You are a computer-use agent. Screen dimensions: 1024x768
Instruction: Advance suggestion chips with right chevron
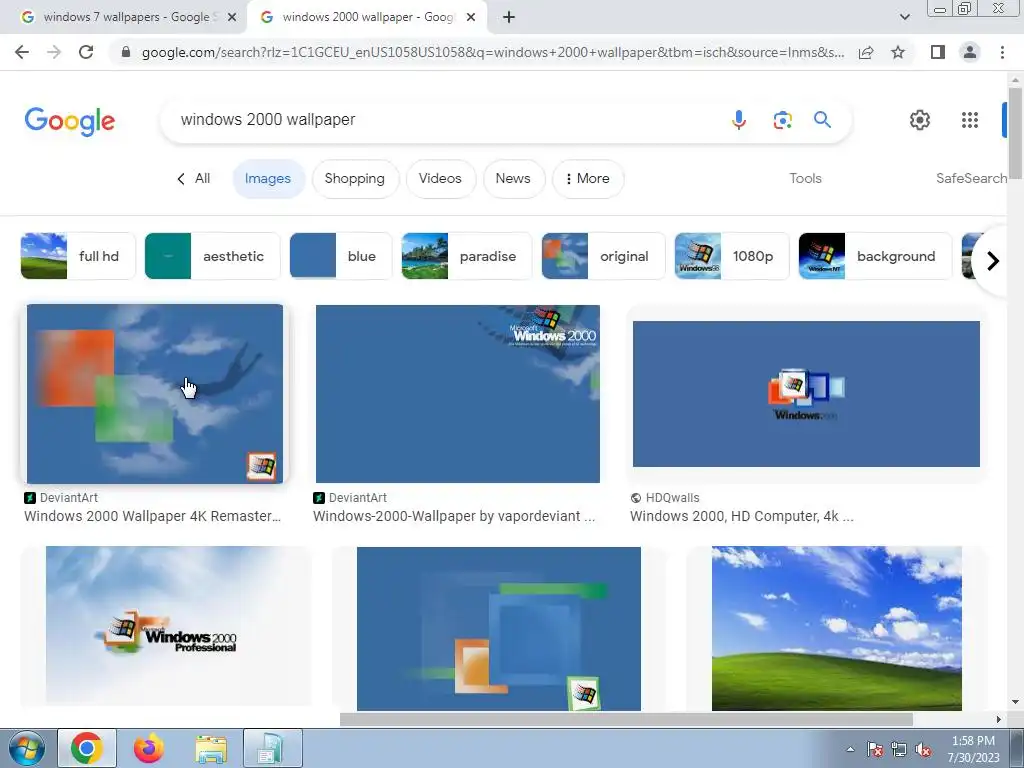[993, 261]
